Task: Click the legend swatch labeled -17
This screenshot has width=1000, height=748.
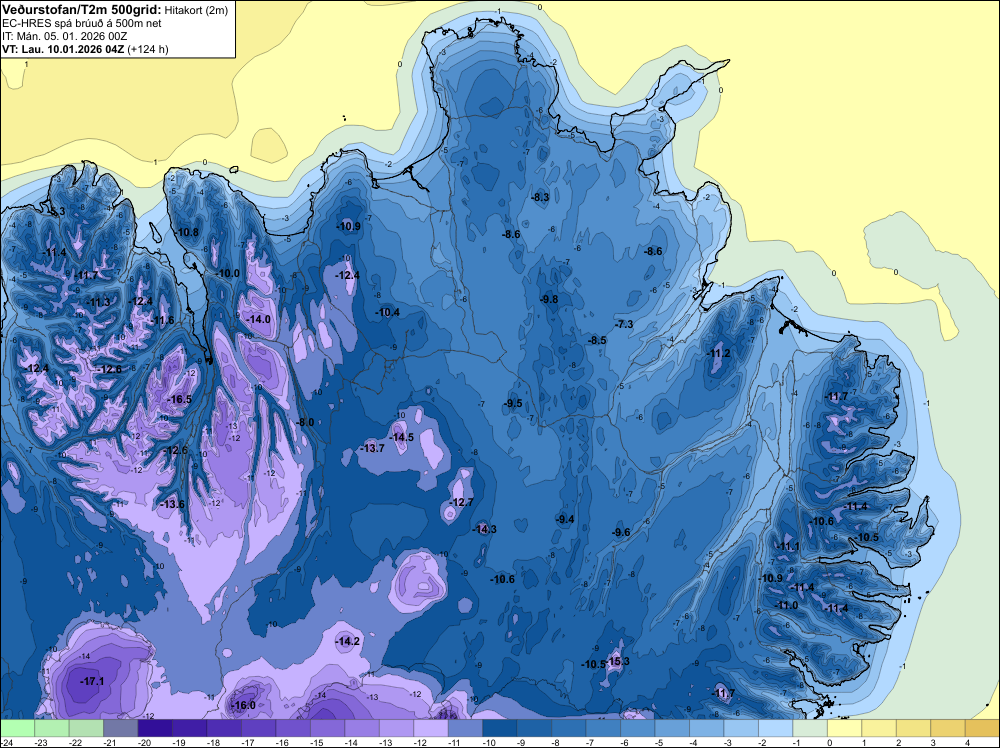Action: point(258,728)
